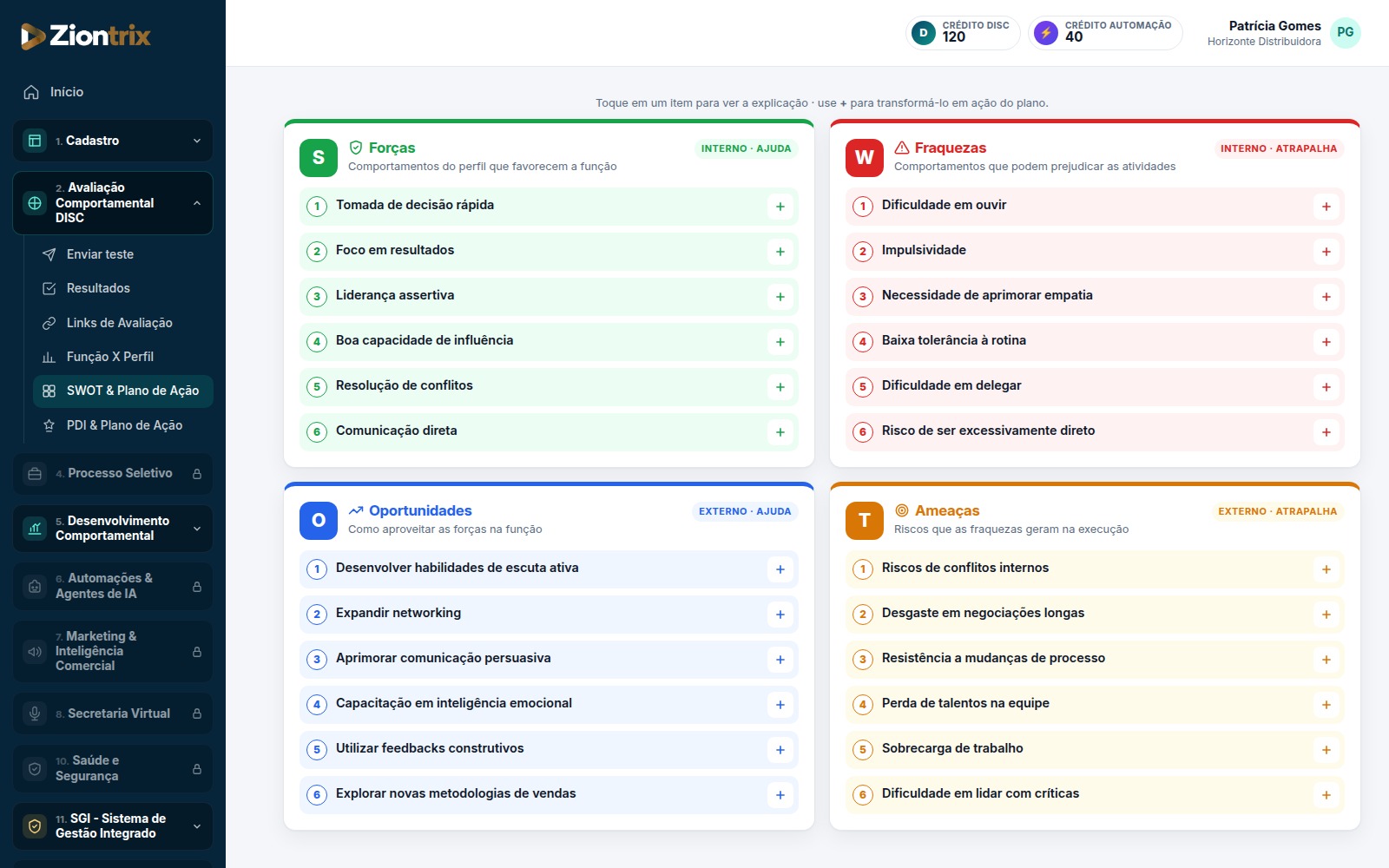The height and width of the screenshot is (868, 1389).
Task: View 'Resistência a mudanças de processo' item
Action: point(1095,660)
